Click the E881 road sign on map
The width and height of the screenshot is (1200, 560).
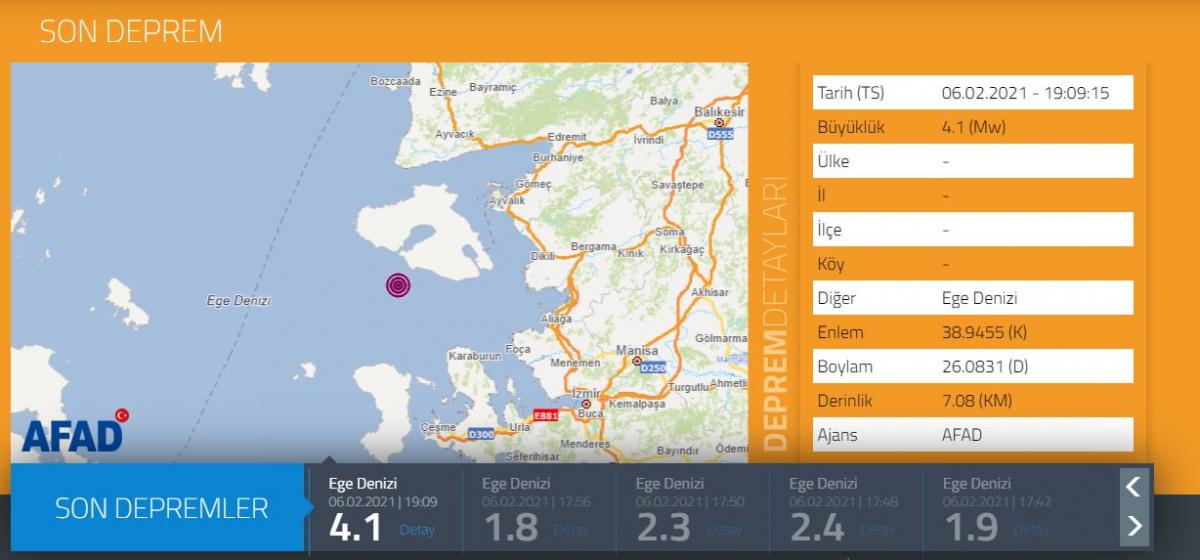pyautogui.click(x=545, y=415)
